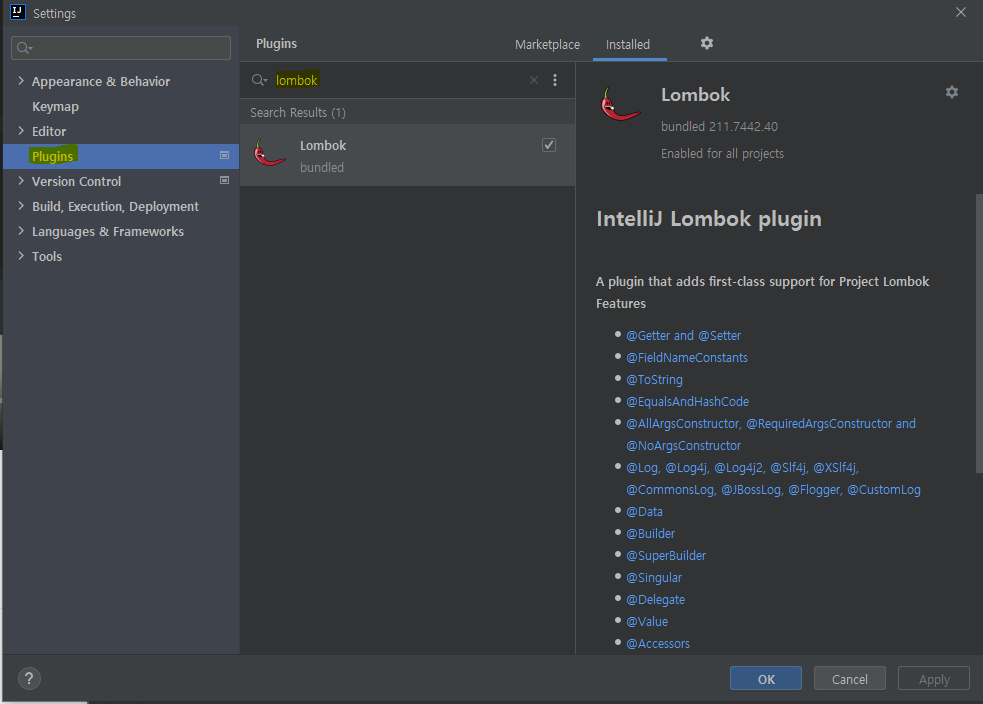Open the @Data link
Image resolution: width=983 pixels, height=704 pixels.
point(644,512)
